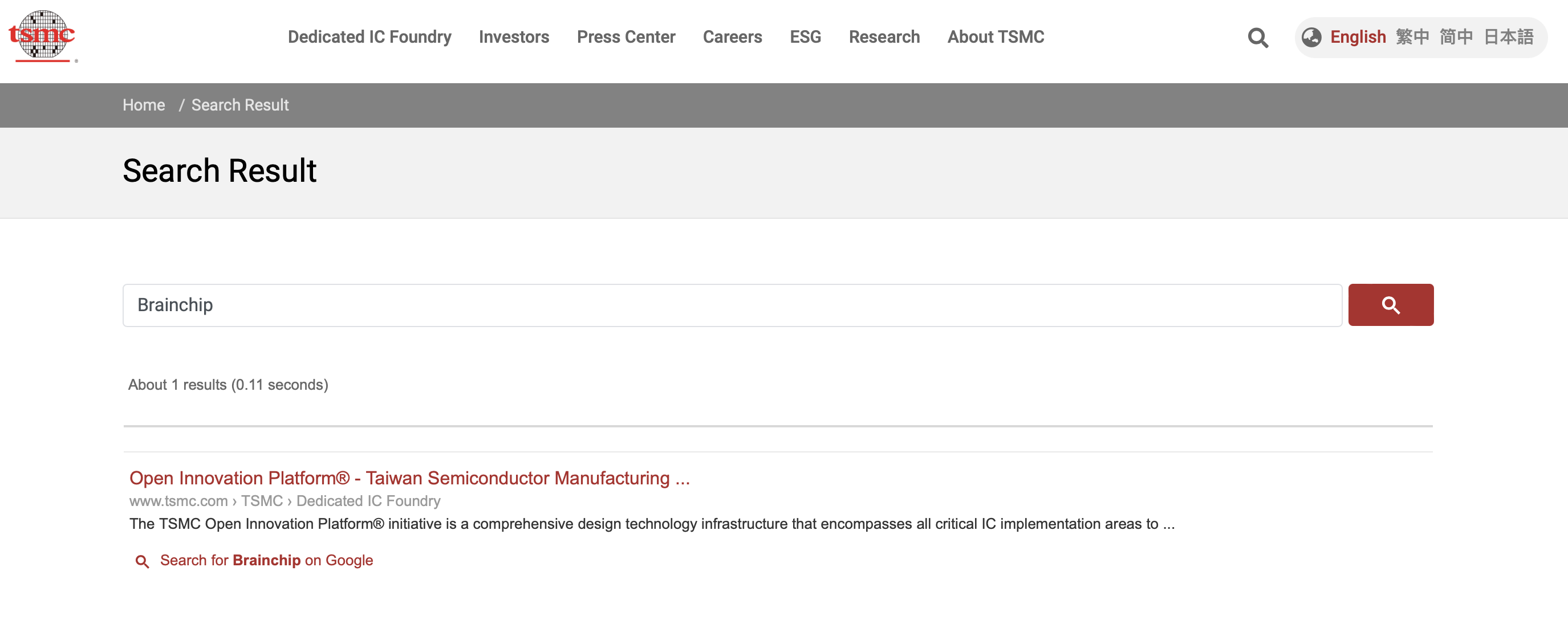
Task: Click magnifier icon beside Google search link
Action: pos(143,561)
